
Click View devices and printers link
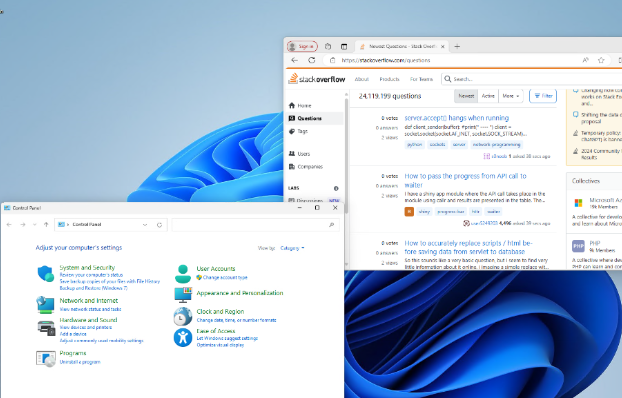(86, 327)
